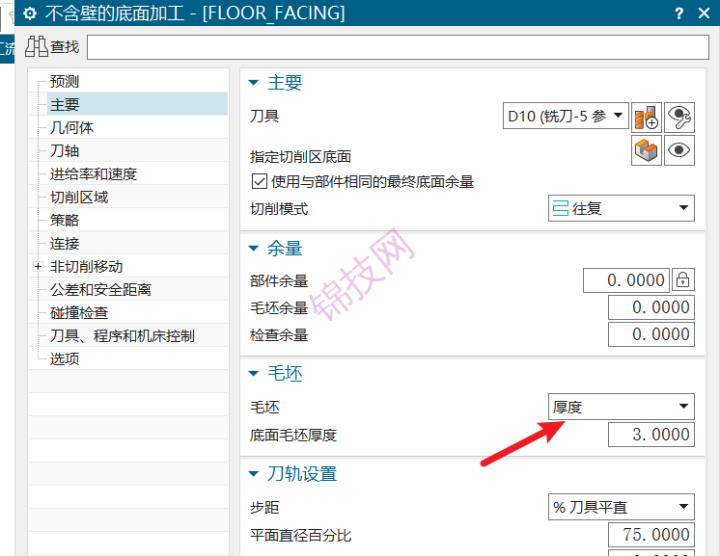The width and height of the screenshot is (720, 556).
Task: Collapse the 毛坯 section
Action: pos(253,373)
